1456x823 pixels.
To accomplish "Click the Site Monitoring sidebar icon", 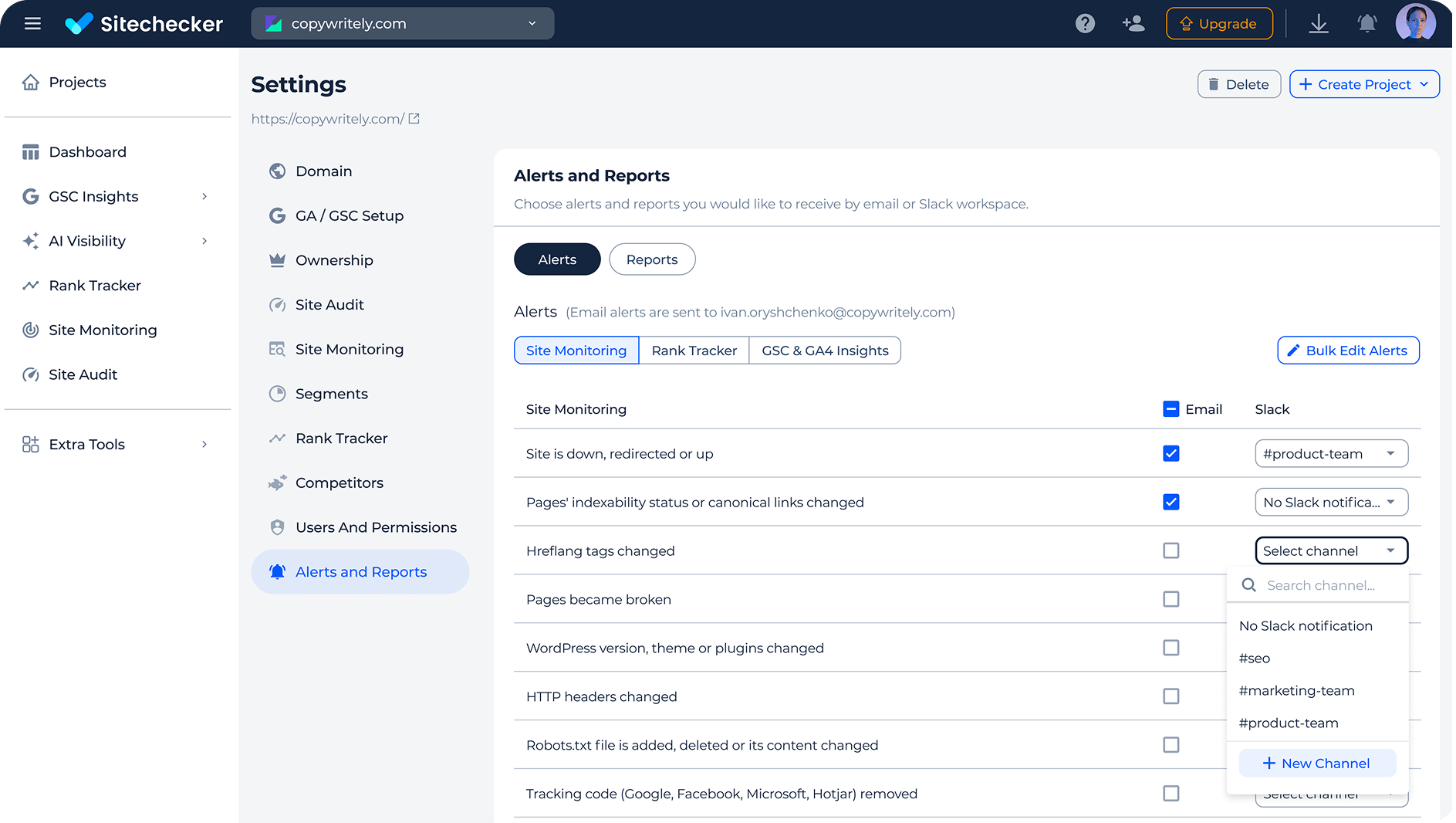I will coord(31,330).
